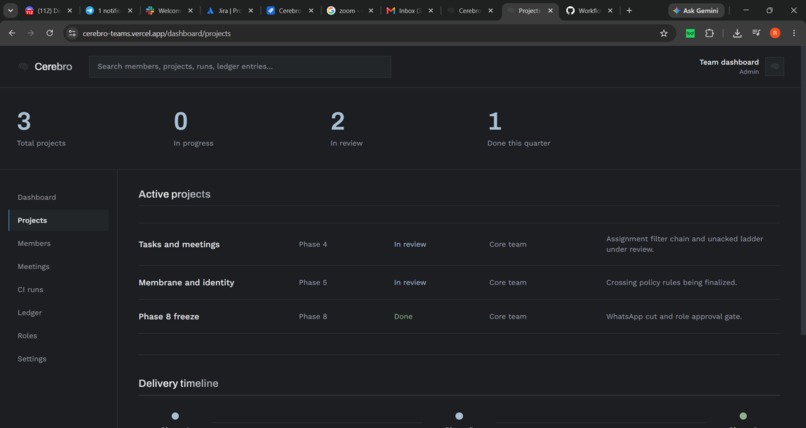Click the Crossing policy rules description

pos(671,283)
